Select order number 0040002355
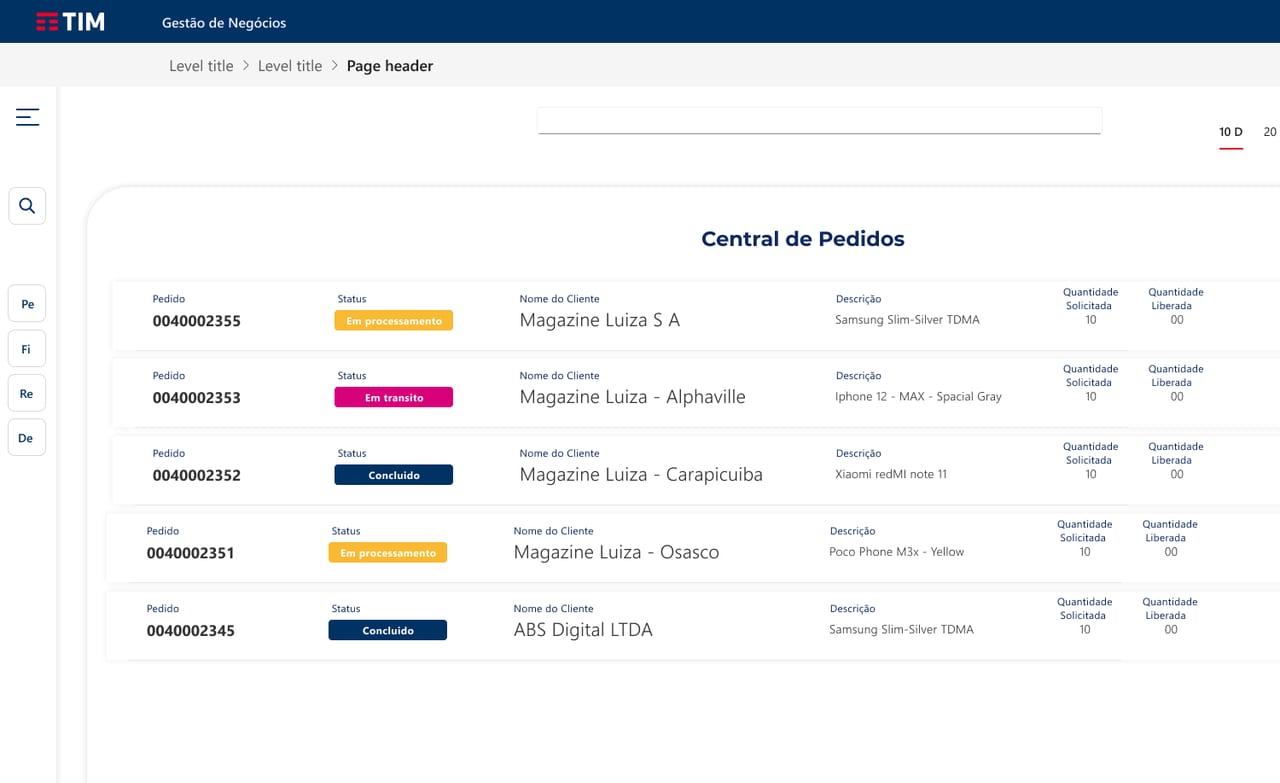The height and width of the screenshot is (783, 1280). point(197,321)
